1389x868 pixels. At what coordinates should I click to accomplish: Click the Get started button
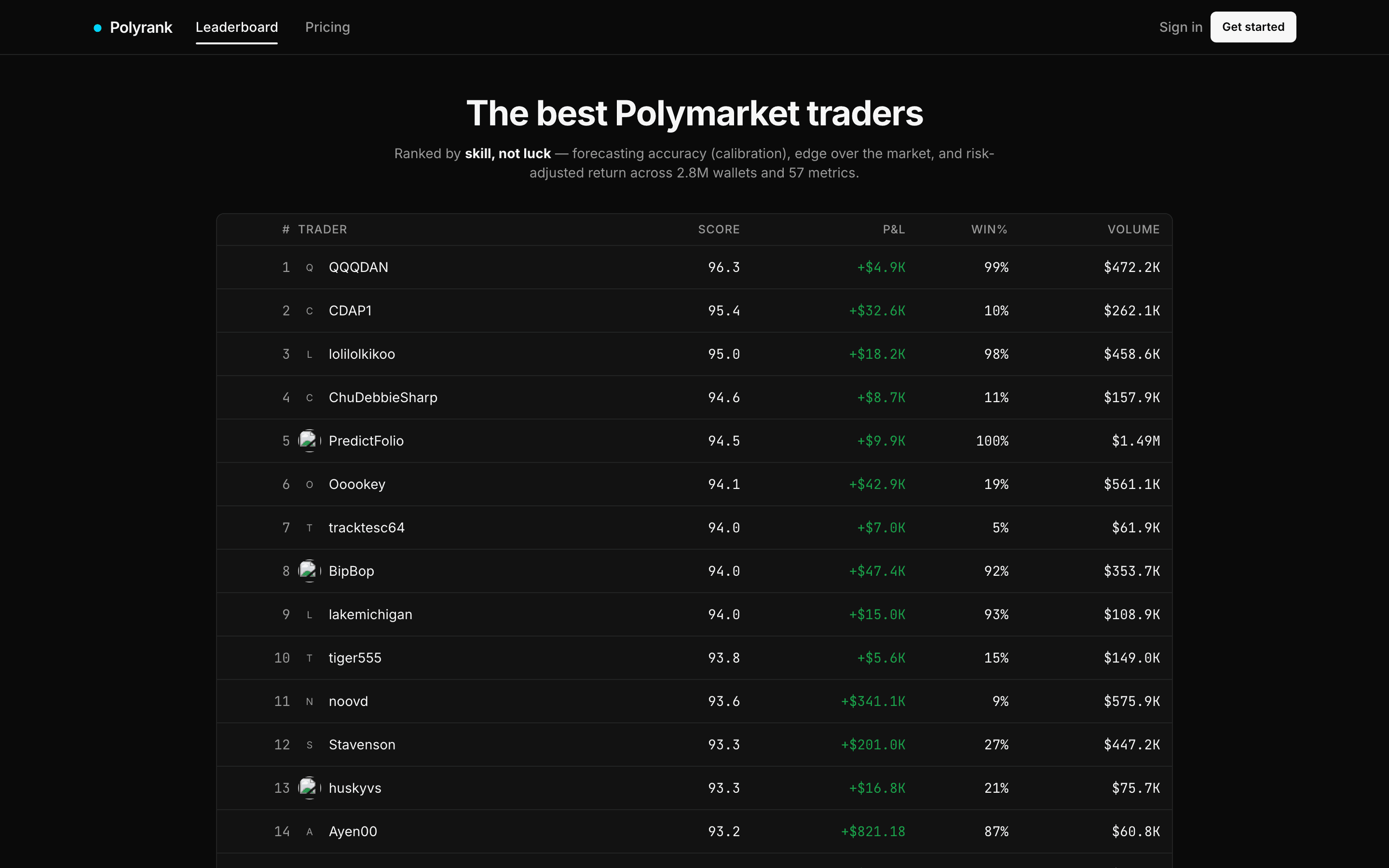[1253, 27]
